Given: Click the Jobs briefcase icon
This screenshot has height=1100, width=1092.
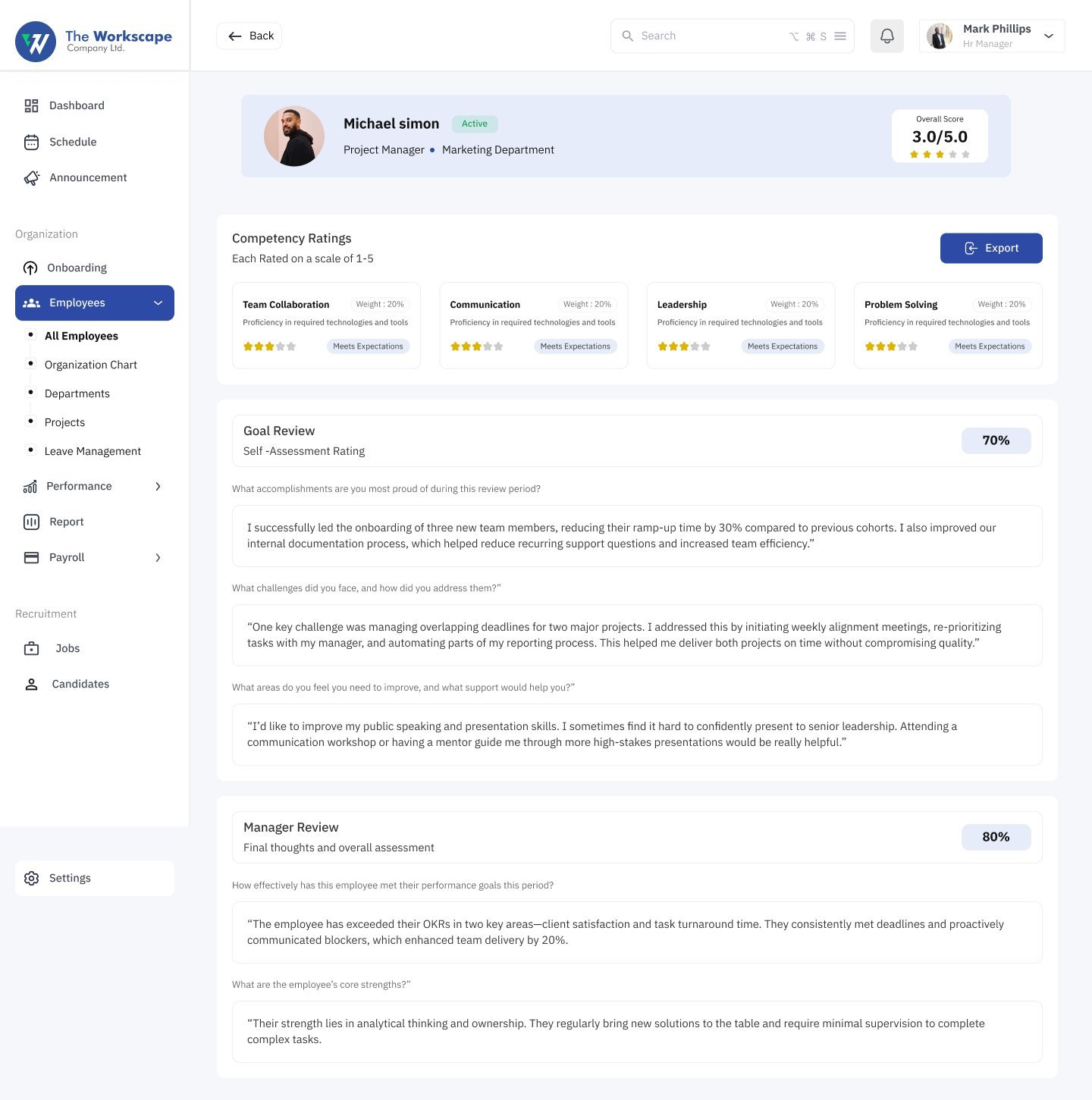Looking at the screenshot, I should click(31, 648).
